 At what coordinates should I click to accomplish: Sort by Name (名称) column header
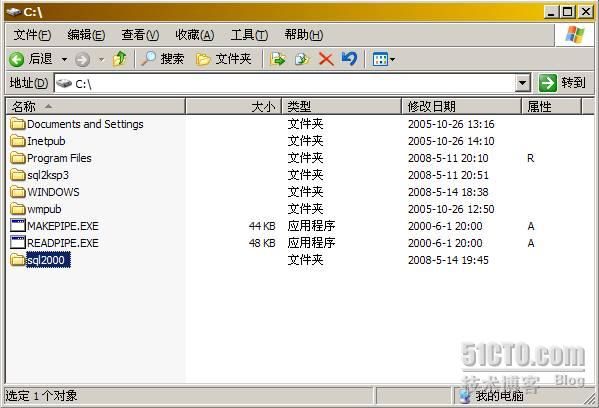point(96,106)
